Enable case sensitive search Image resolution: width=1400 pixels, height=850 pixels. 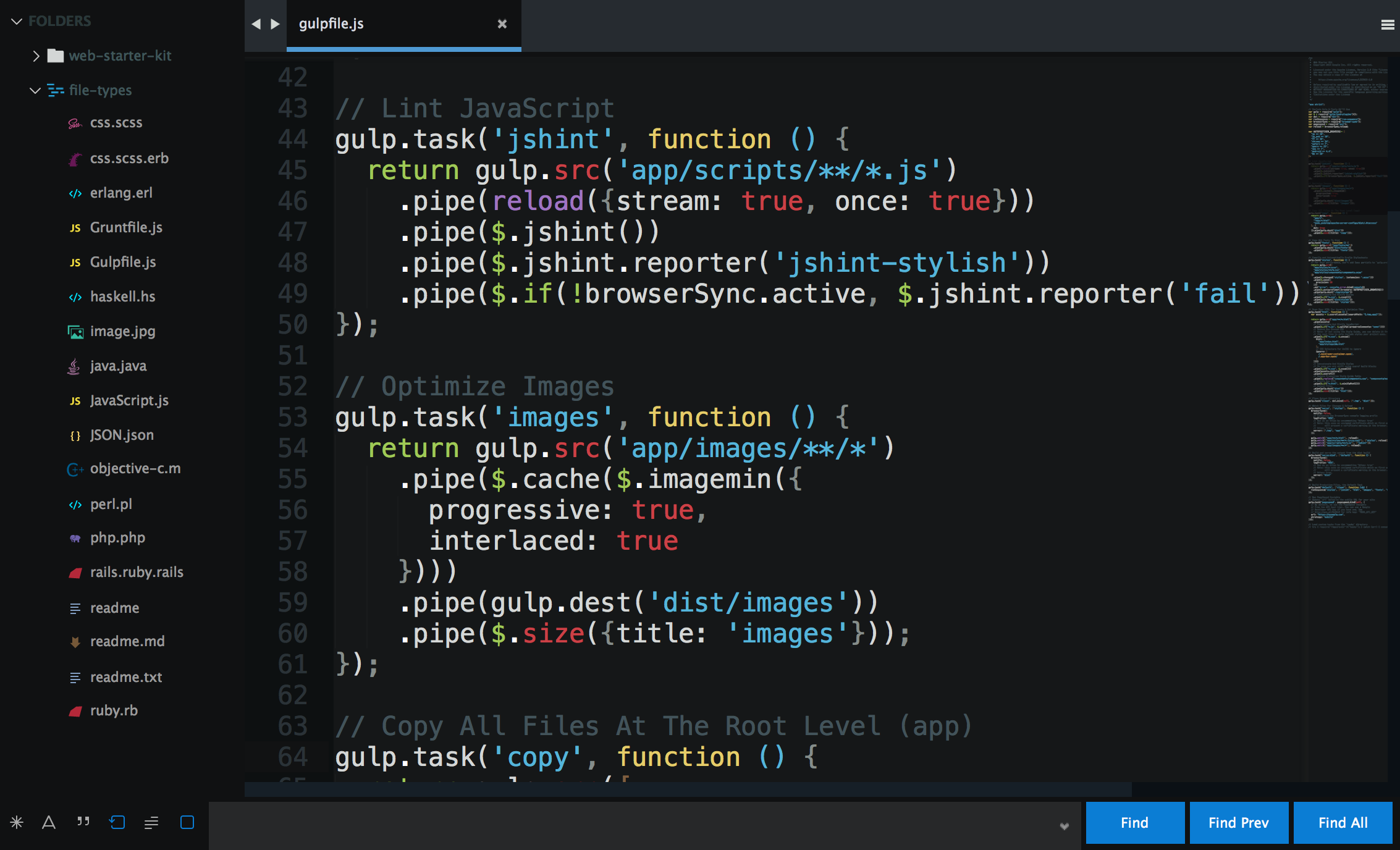pos(49,823)
